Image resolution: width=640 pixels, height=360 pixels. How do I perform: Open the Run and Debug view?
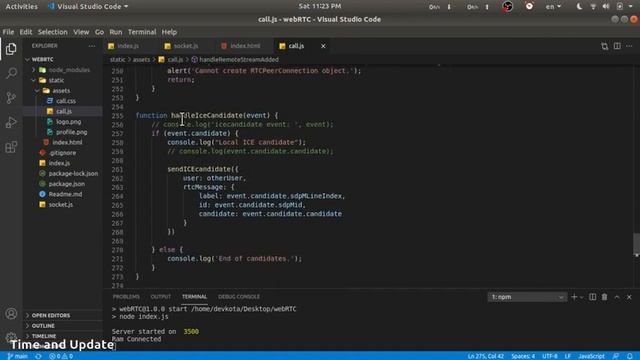coord(11,122)
